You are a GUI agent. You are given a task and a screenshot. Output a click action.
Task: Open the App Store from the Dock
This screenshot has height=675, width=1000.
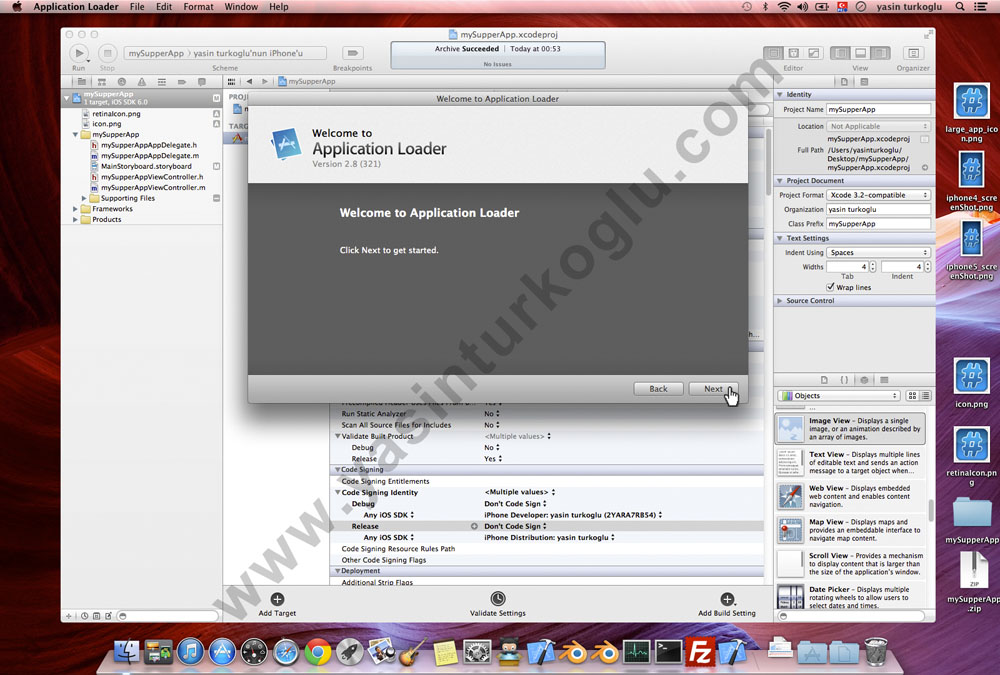coord(222,651)
